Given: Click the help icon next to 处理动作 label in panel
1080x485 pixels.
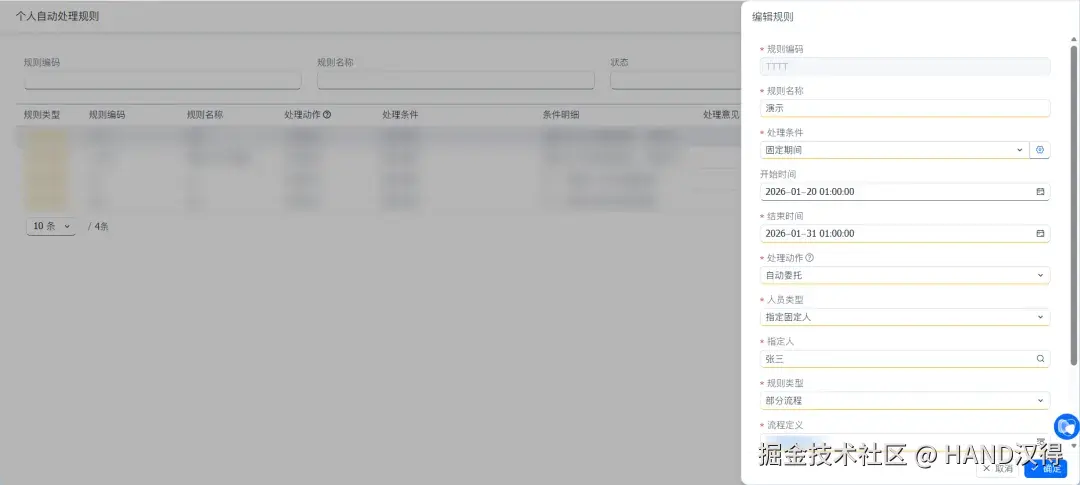Looking at the screenshot, I should [809, 258].
